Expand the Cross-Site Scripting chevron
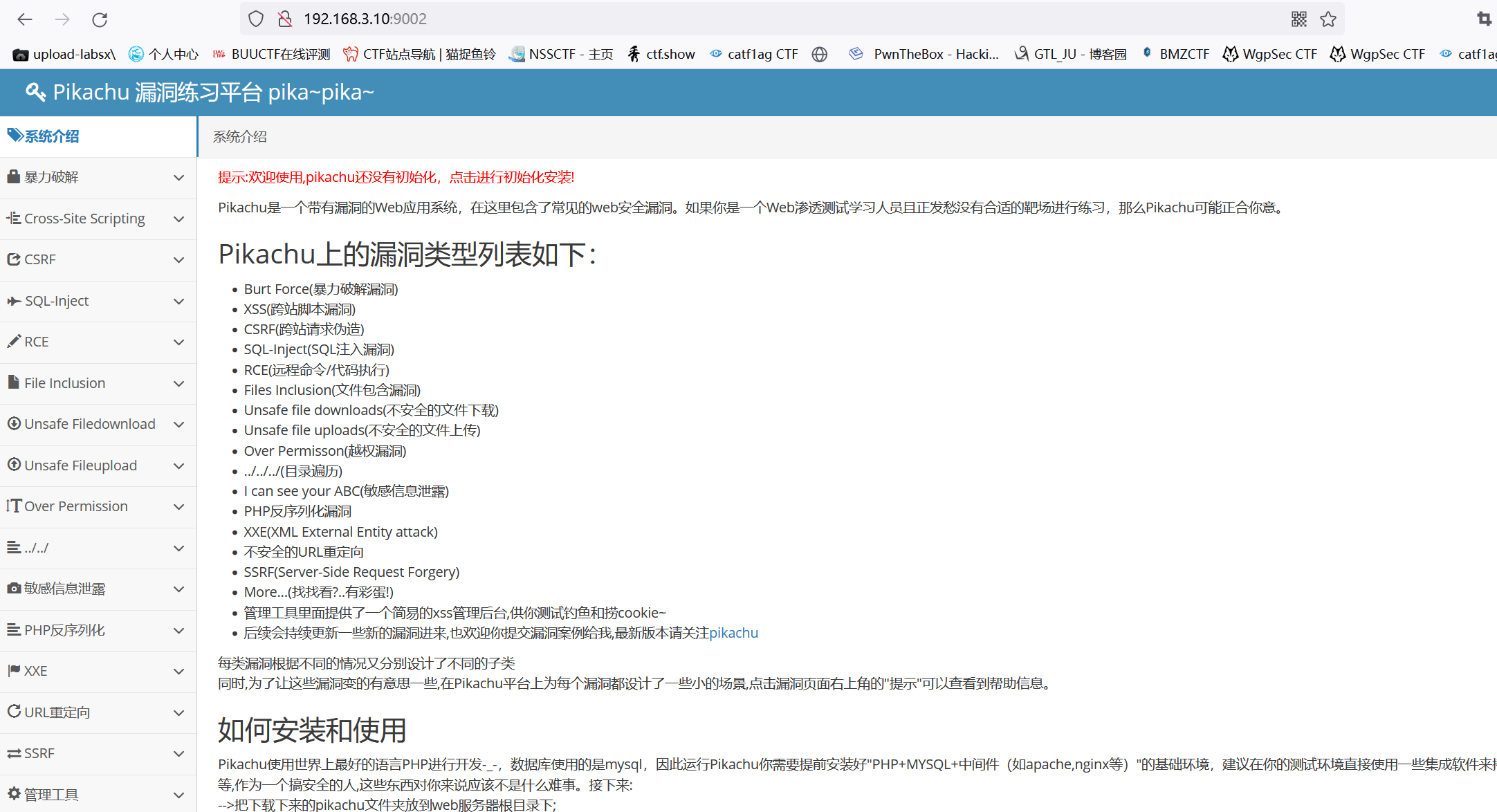The image size is (1497, 812). pyautogui.click(x=179, y=219)
